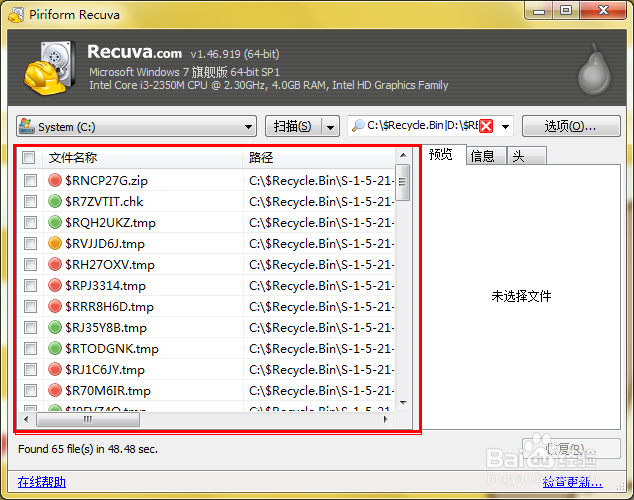Viewport: 634px width, 500px height.
Task: Select the file name $RNCP27G.zip
Action: 106,180
